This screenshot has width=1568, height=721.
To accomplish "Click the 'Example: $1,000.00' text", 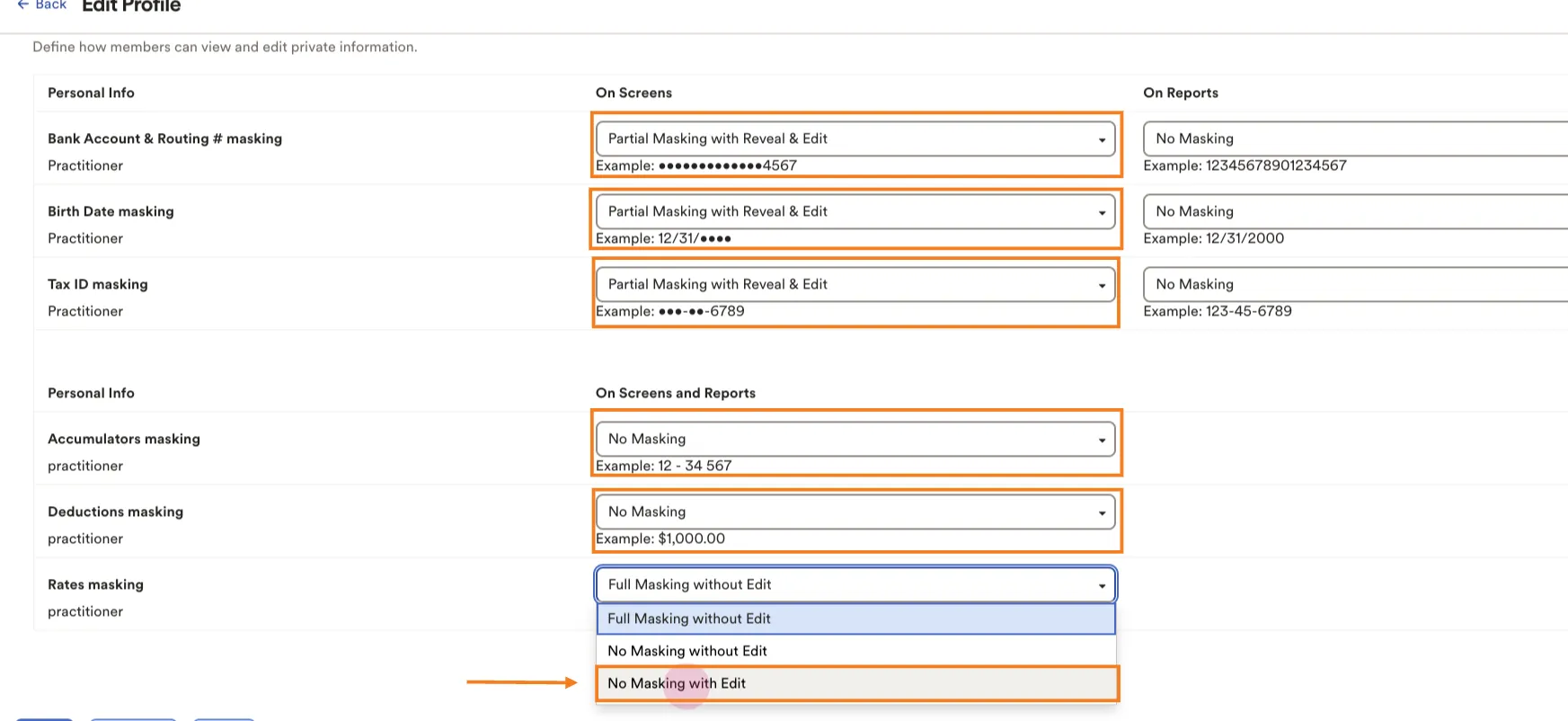I will (660, 539).
